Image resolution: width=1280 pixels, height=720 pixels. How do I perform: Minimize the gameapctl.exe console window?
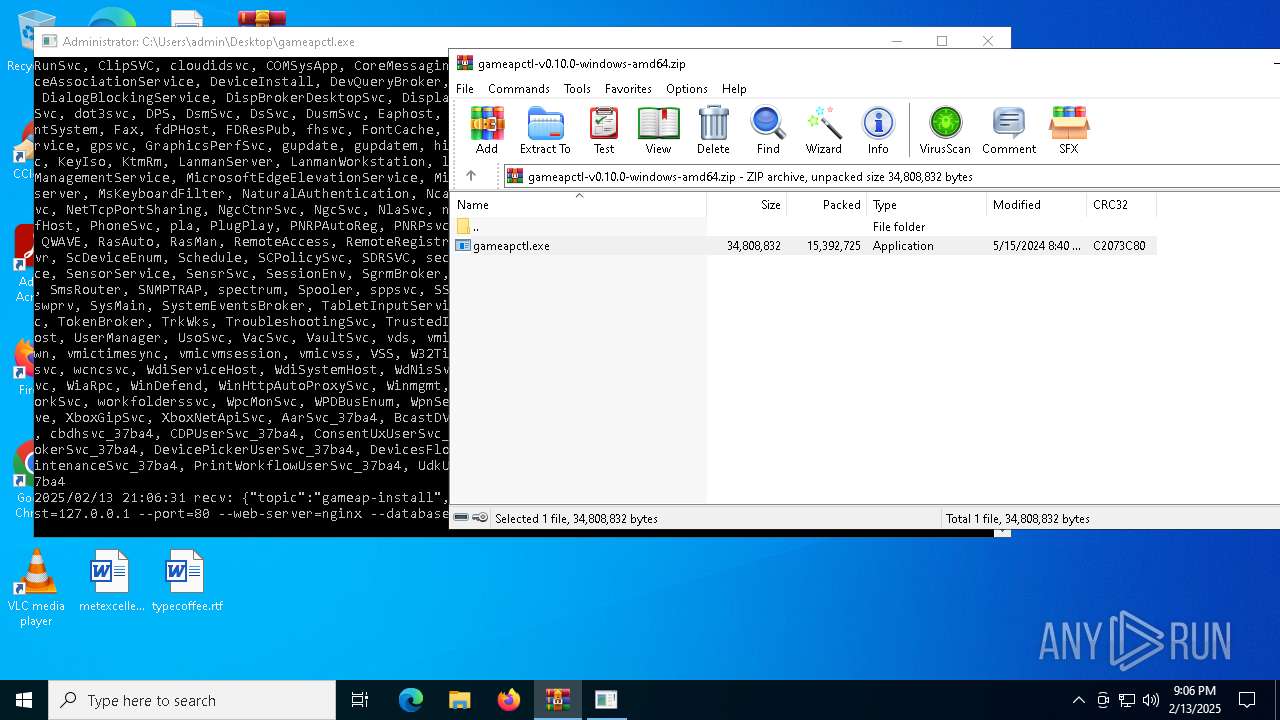point(896,41)
